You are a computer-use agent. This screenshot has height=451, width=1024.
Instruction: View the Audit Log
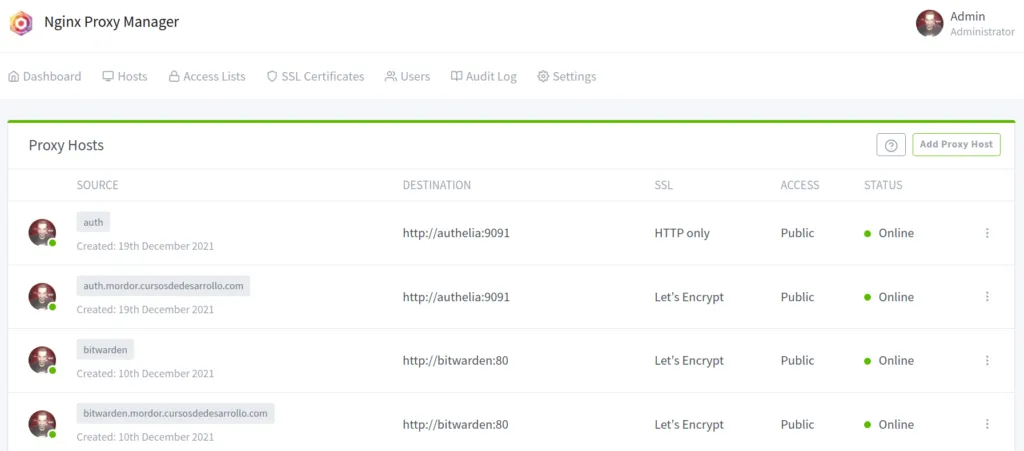click(483, 76)
